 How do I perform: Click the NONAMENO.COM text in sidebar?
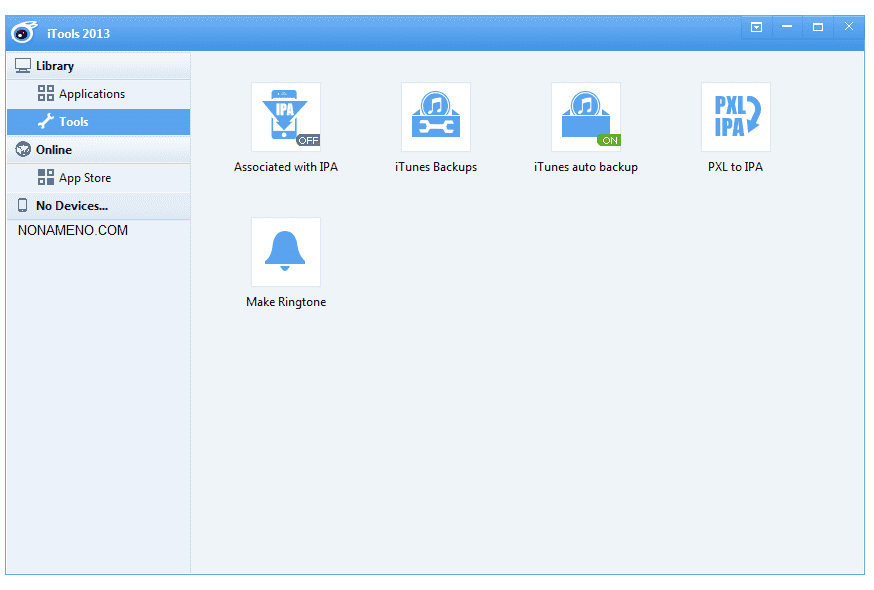coord(73,231)
